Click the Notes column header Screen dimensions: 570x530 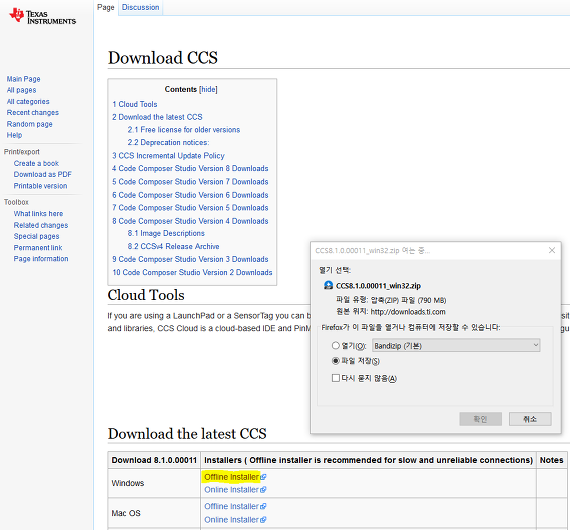click(551, 460)
